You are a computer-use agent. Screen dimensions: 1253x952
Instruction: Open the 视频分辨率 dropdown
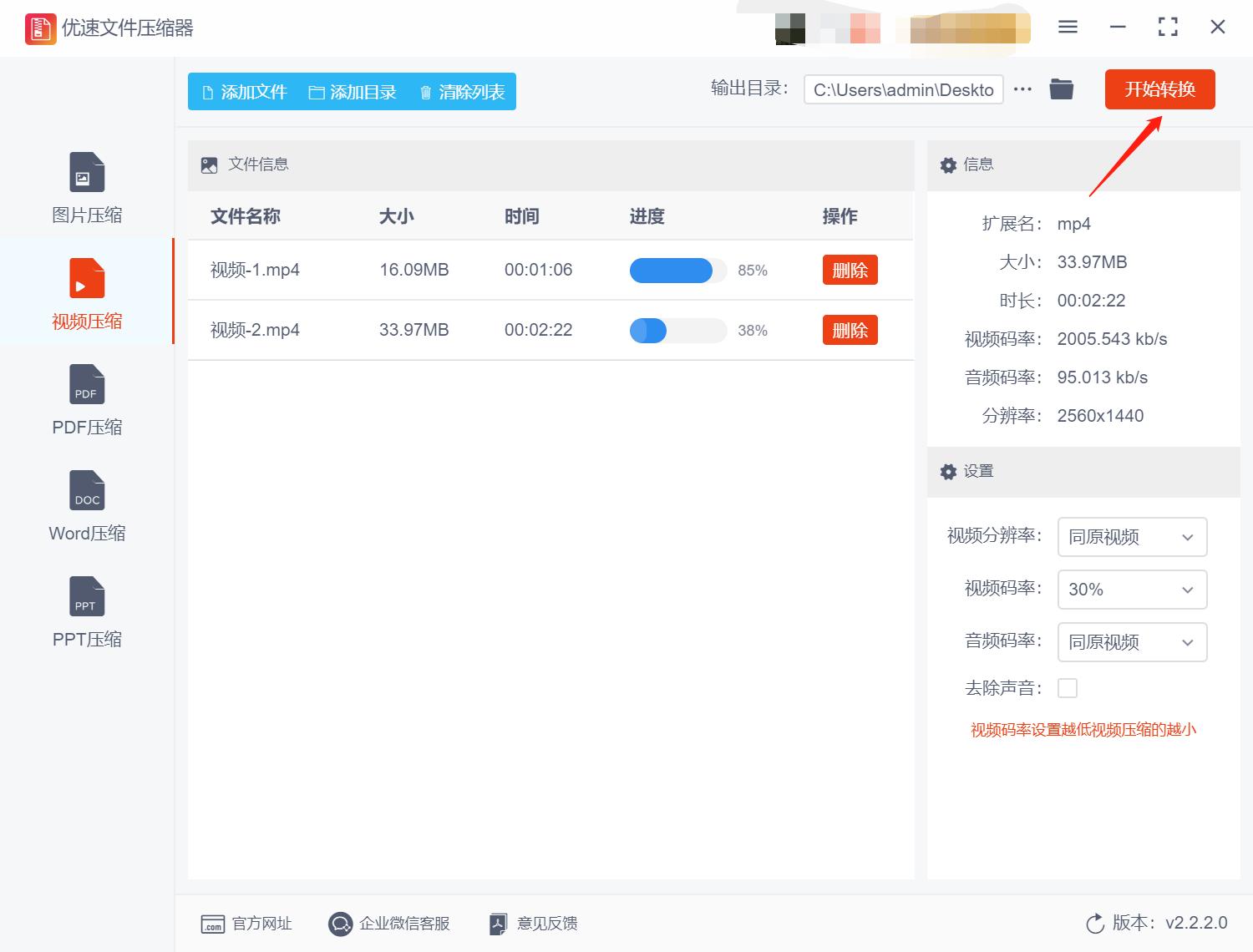pyautogui.click(x=1132, y=537)
